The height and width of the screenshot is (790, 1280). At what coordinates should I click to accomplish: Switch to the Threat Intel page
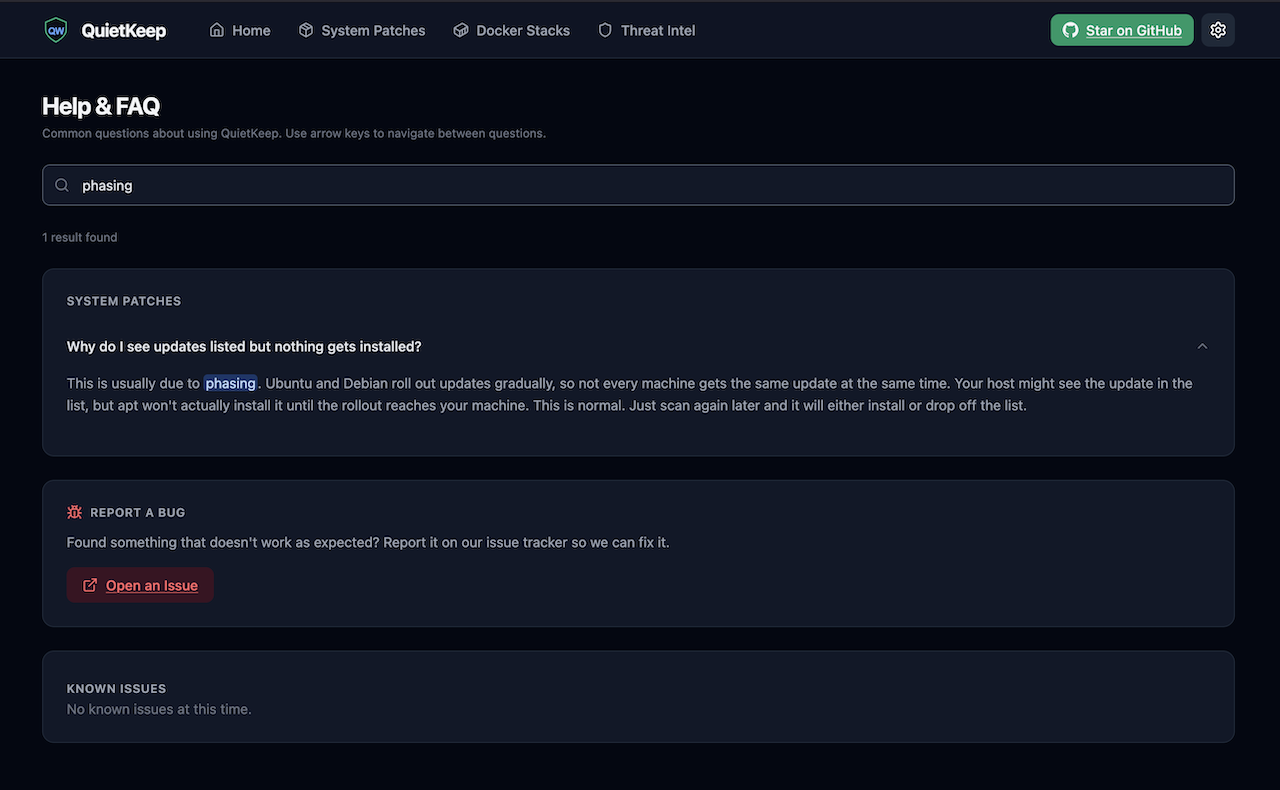pos(657,30)
